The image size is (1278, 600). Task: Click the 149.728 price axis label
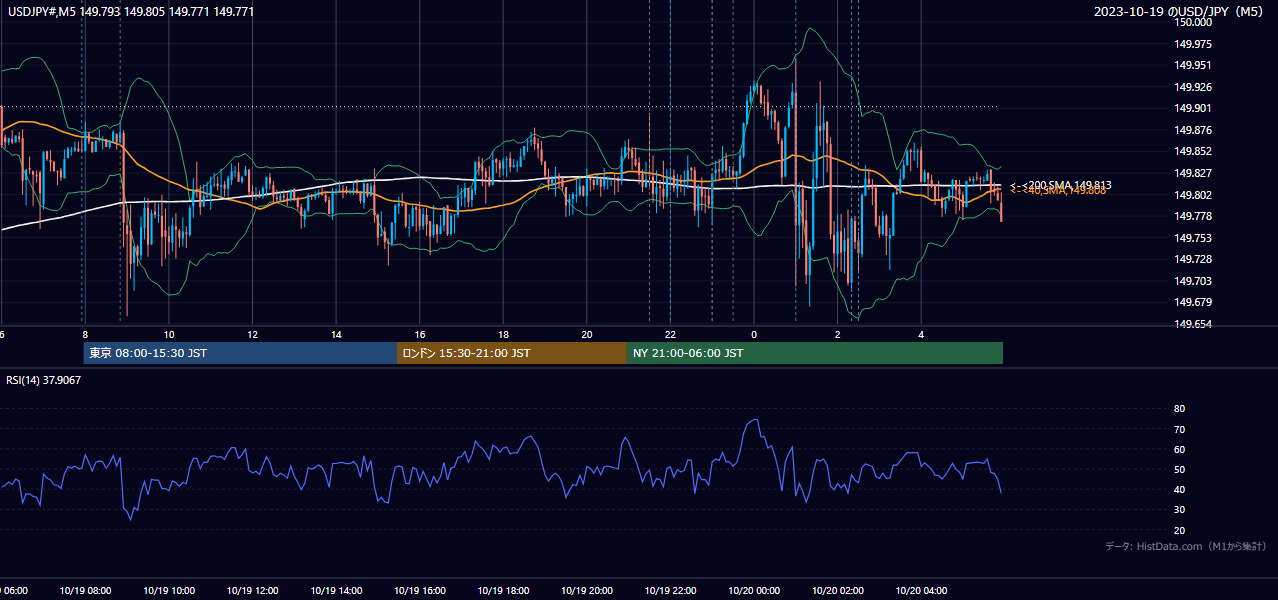(1193, 259)
